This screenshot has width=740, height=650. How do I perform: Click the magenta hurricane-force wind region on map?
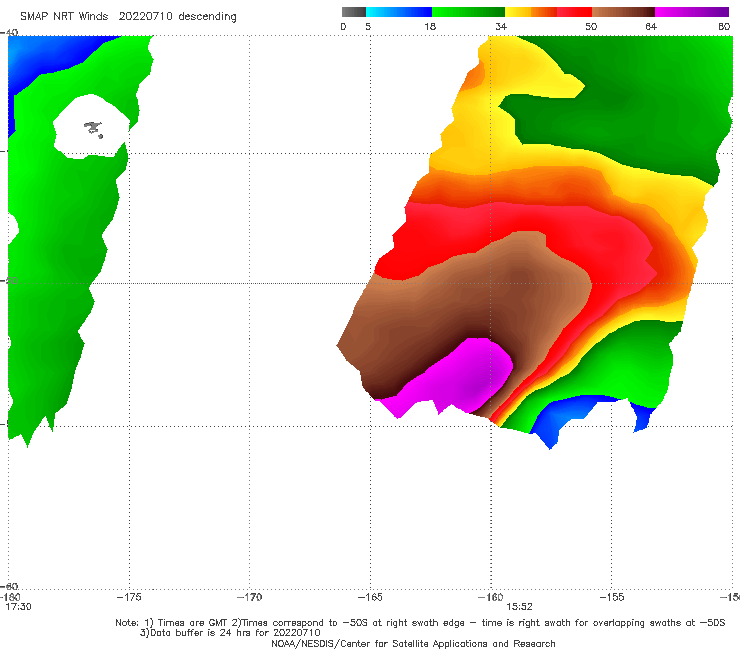[465, 376]
